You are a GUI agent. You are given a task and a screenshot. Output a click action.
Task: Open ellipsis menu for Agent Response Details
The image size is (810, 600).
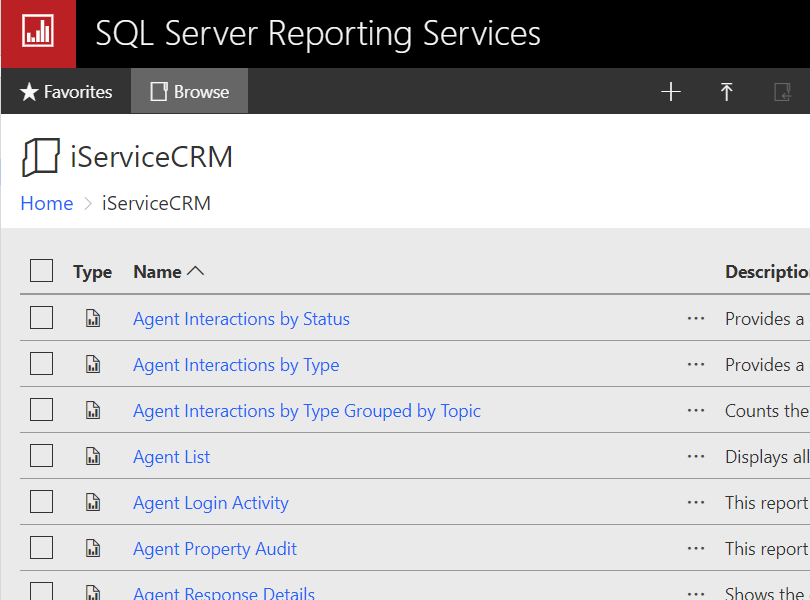tap(696, 593)
